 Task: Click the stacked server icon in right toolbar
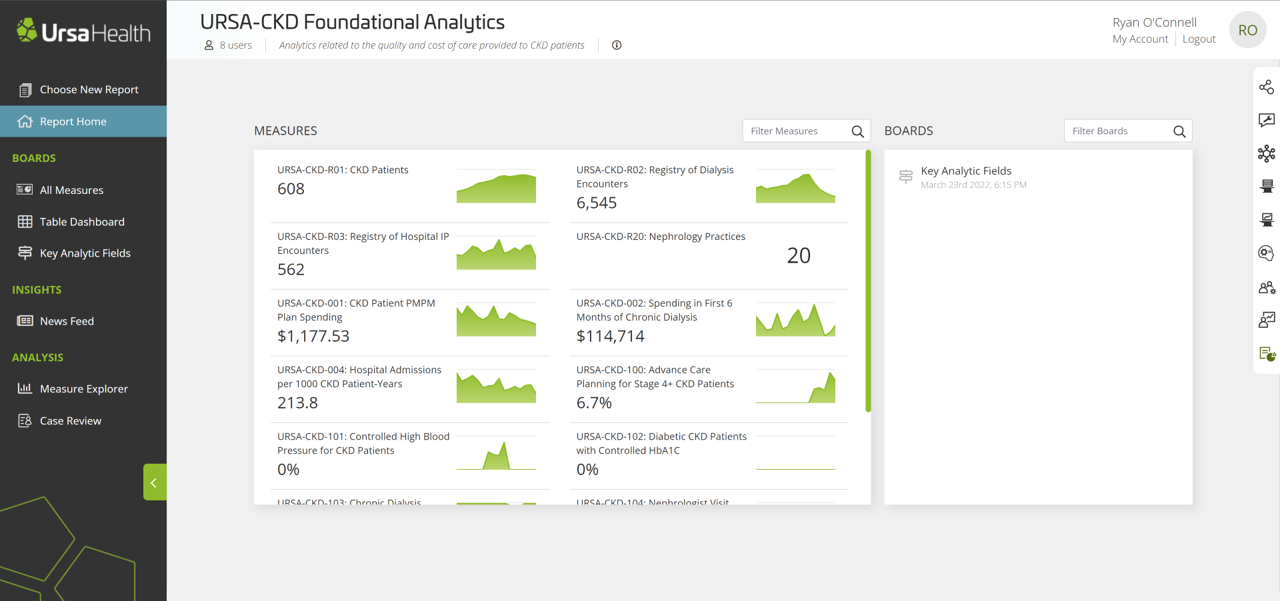point(1267,186)
